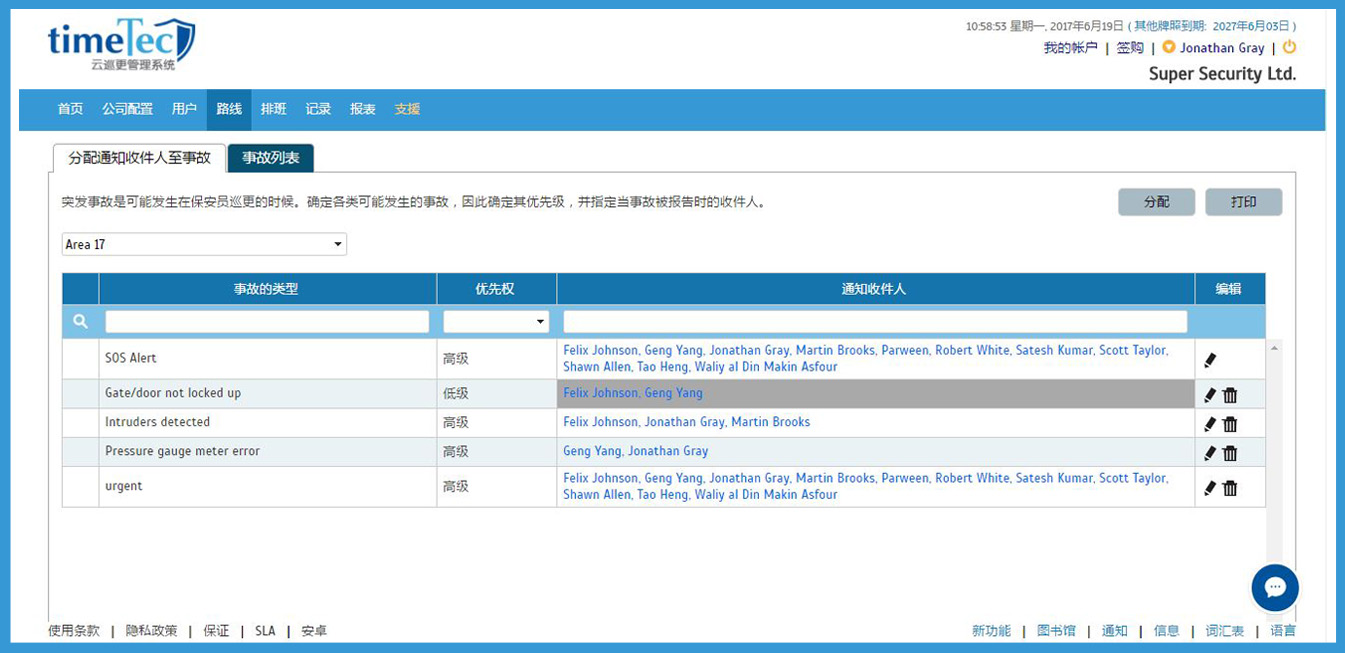Screen dimensions: 1345x653
Task: Click edit pencil for SOS Alert row
Action: 1210,360
